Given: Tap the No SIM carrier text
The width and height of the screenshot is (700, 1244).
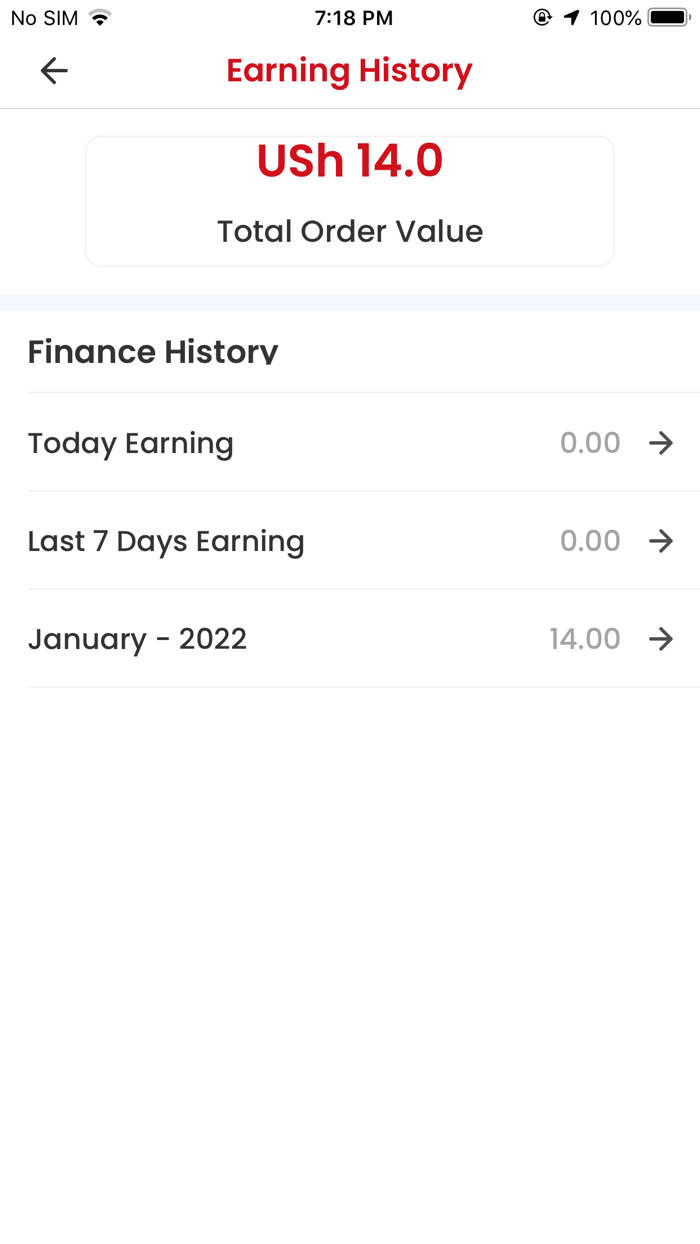Looking at the screenshot, I should point(44,18).
